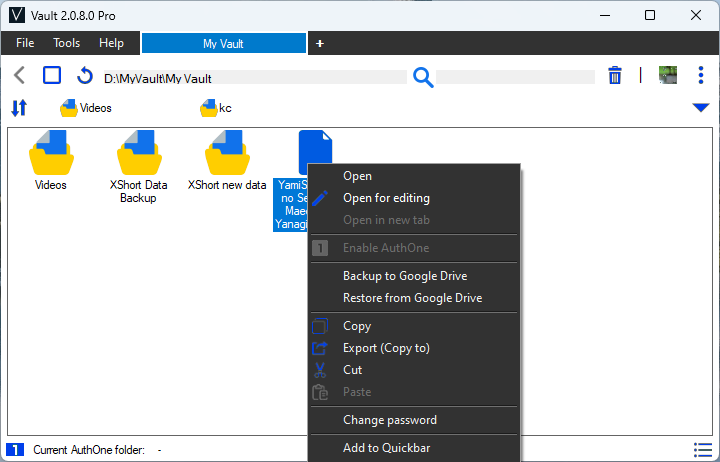Refresh the vault folder view
This screenshot has height=462, width=720.
[84, 75]
